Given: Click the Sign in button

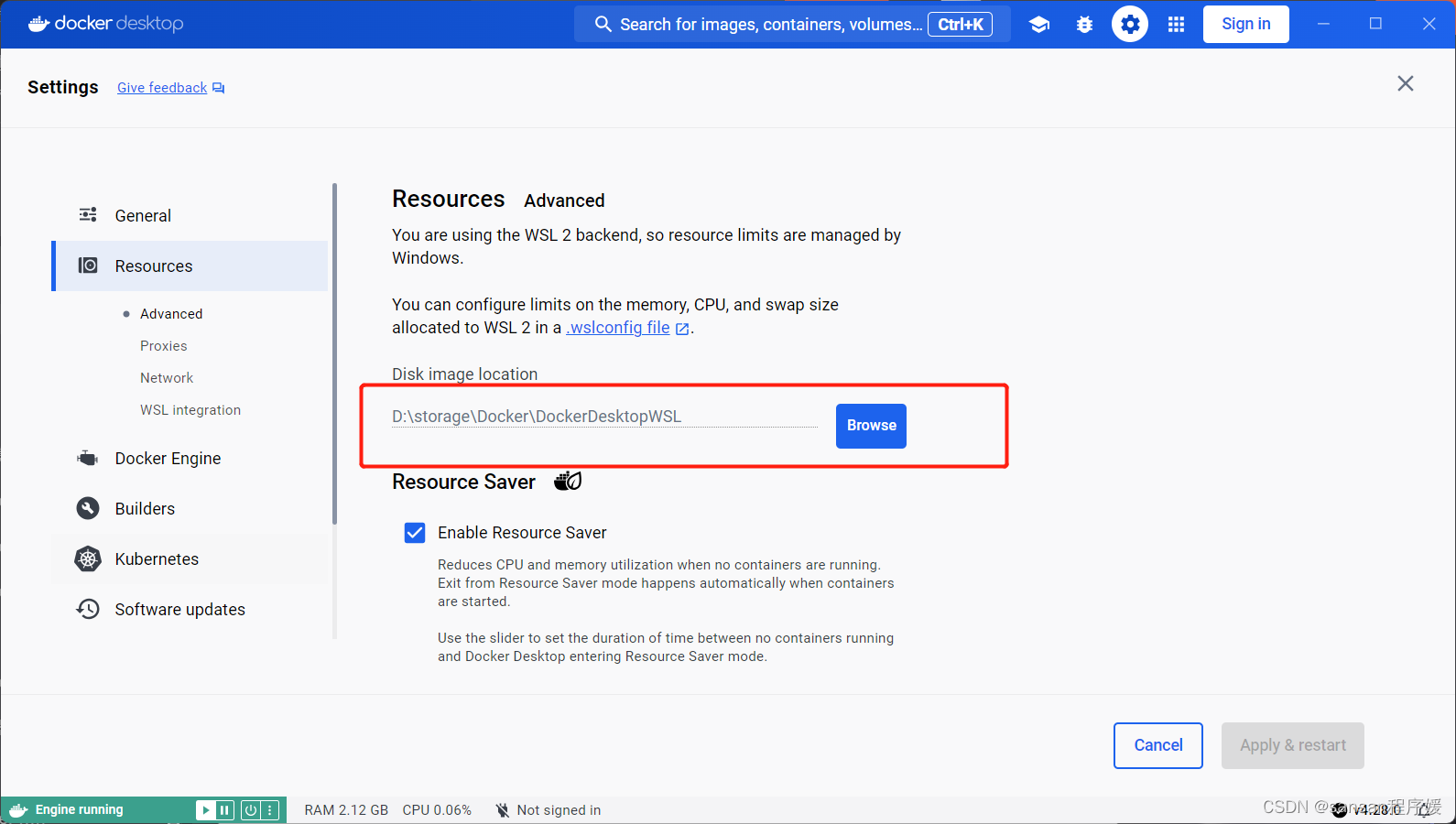Looking at the screenshot, I should click(x=1246, y=24).
